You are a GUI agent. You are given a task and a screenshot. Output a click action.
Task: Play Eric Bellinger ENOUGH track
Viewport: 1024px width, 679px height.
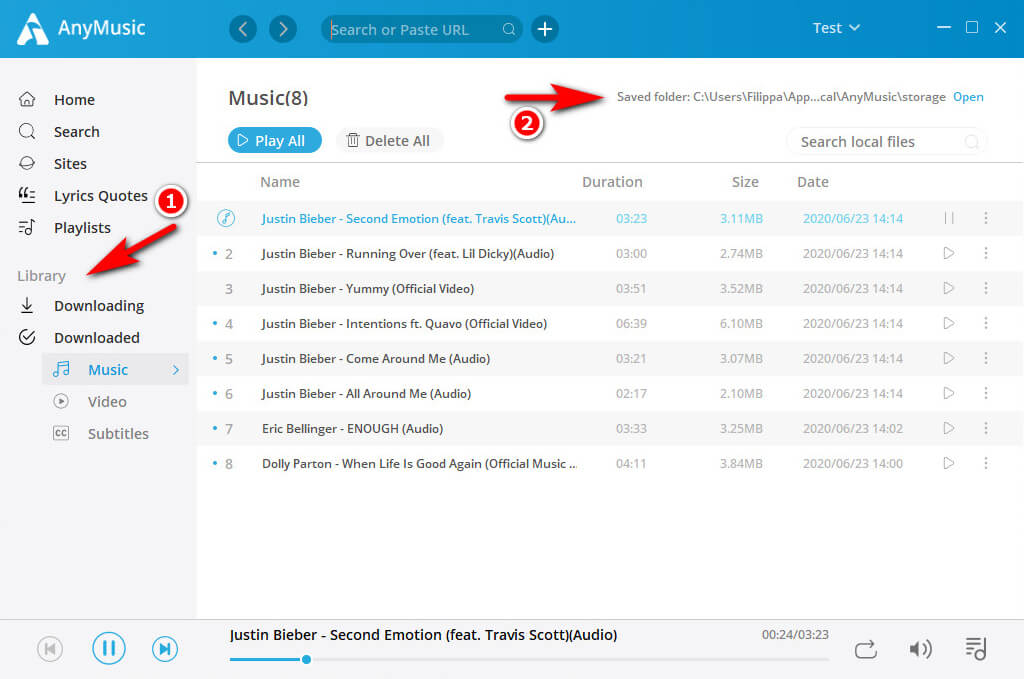point(949,428)
